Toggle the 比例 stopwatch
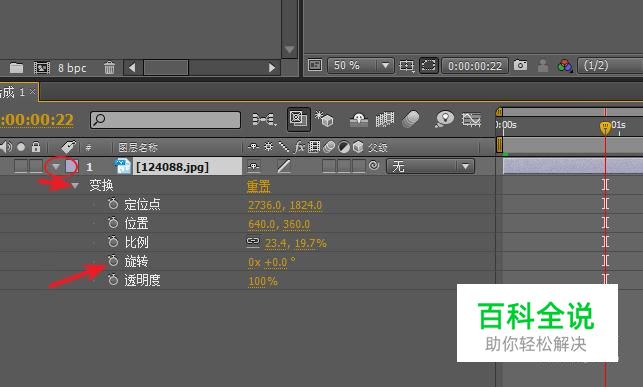643x387 pixels. 113,241
